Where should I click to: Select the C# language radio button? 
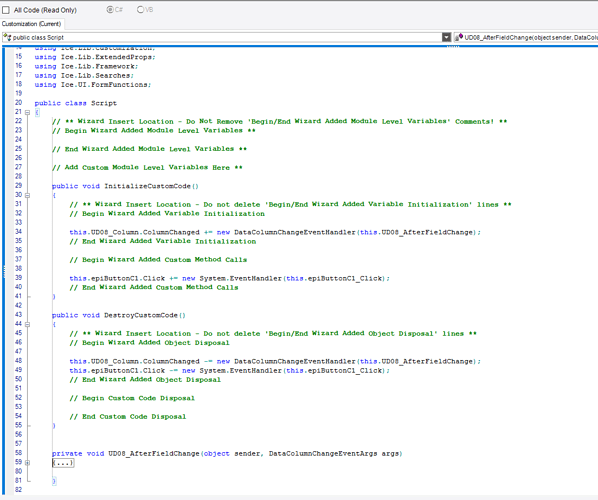click(110, 10)
